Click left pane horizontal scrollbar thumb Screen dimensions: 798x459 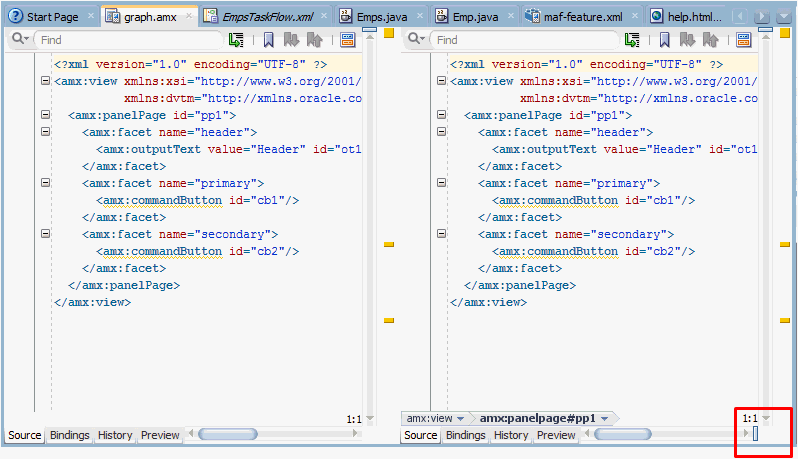click(228, 434)
